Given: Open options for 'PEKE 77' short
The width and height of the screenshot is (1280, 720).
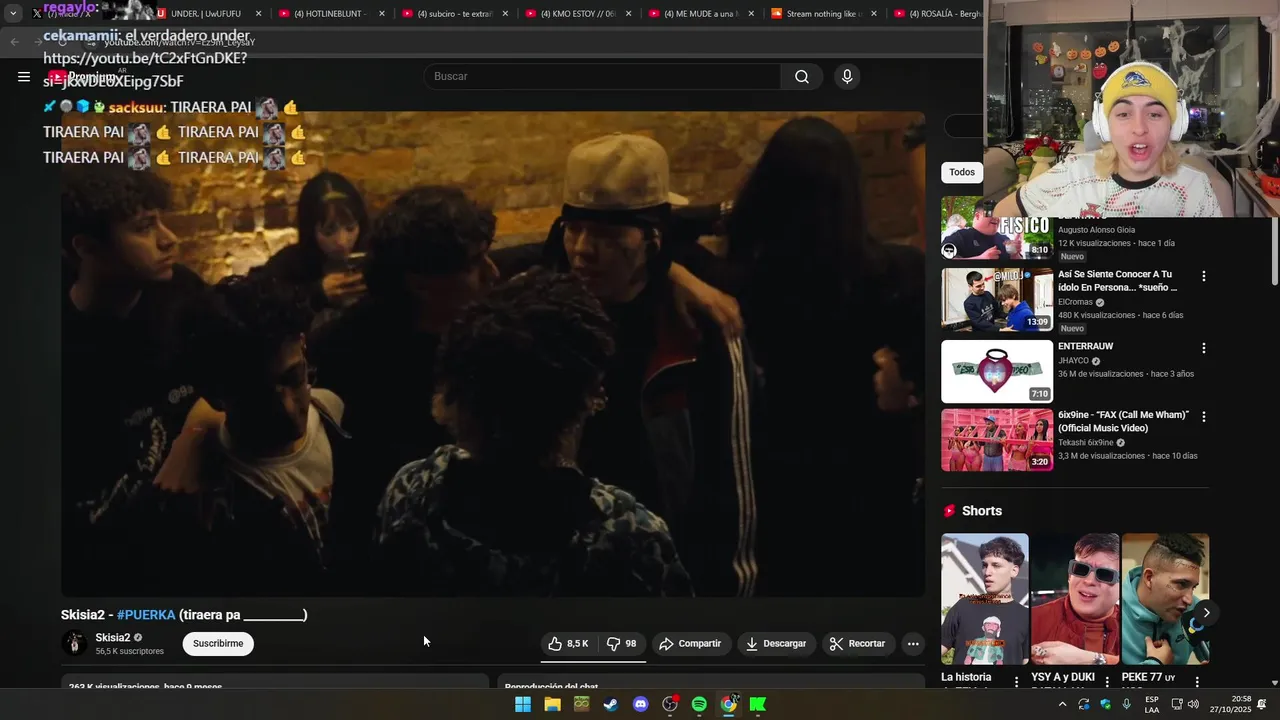Looking at the screenshot, I should coord(1197,681).
